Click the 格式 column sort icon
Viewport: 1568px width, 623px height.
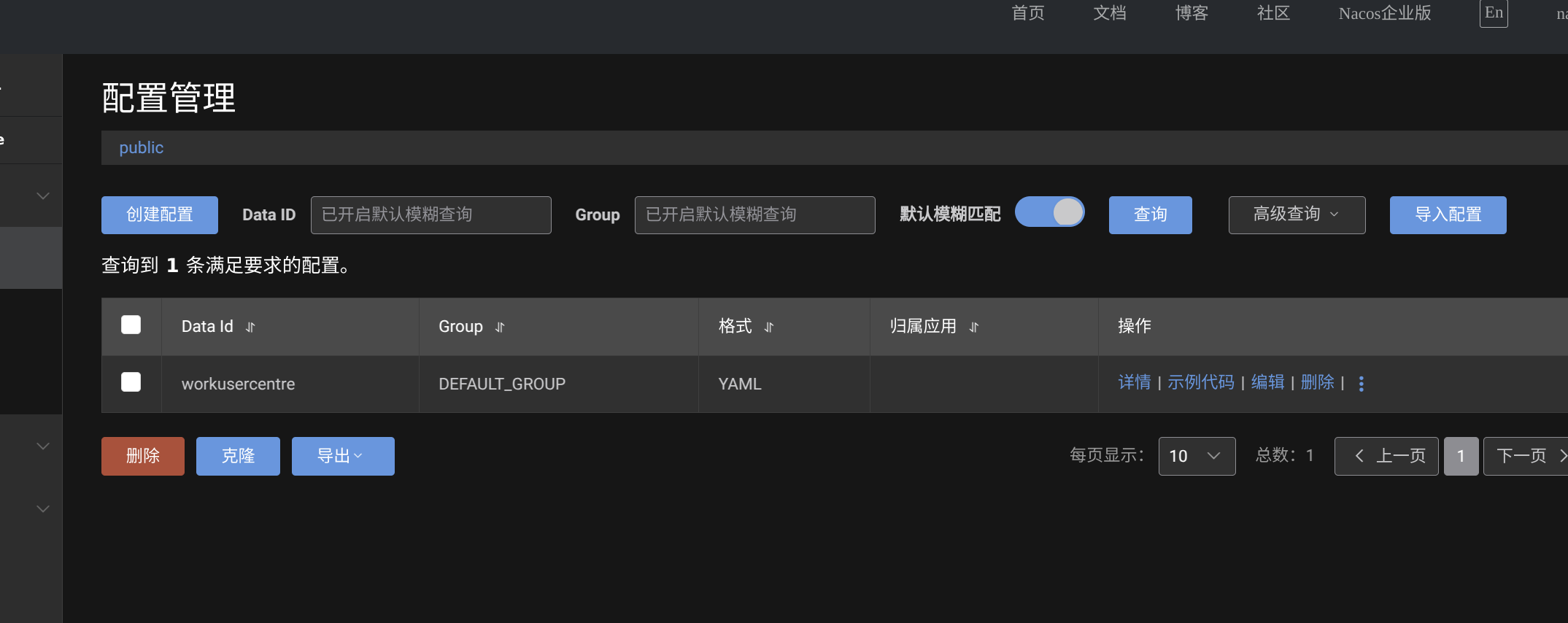pos(768,328)
